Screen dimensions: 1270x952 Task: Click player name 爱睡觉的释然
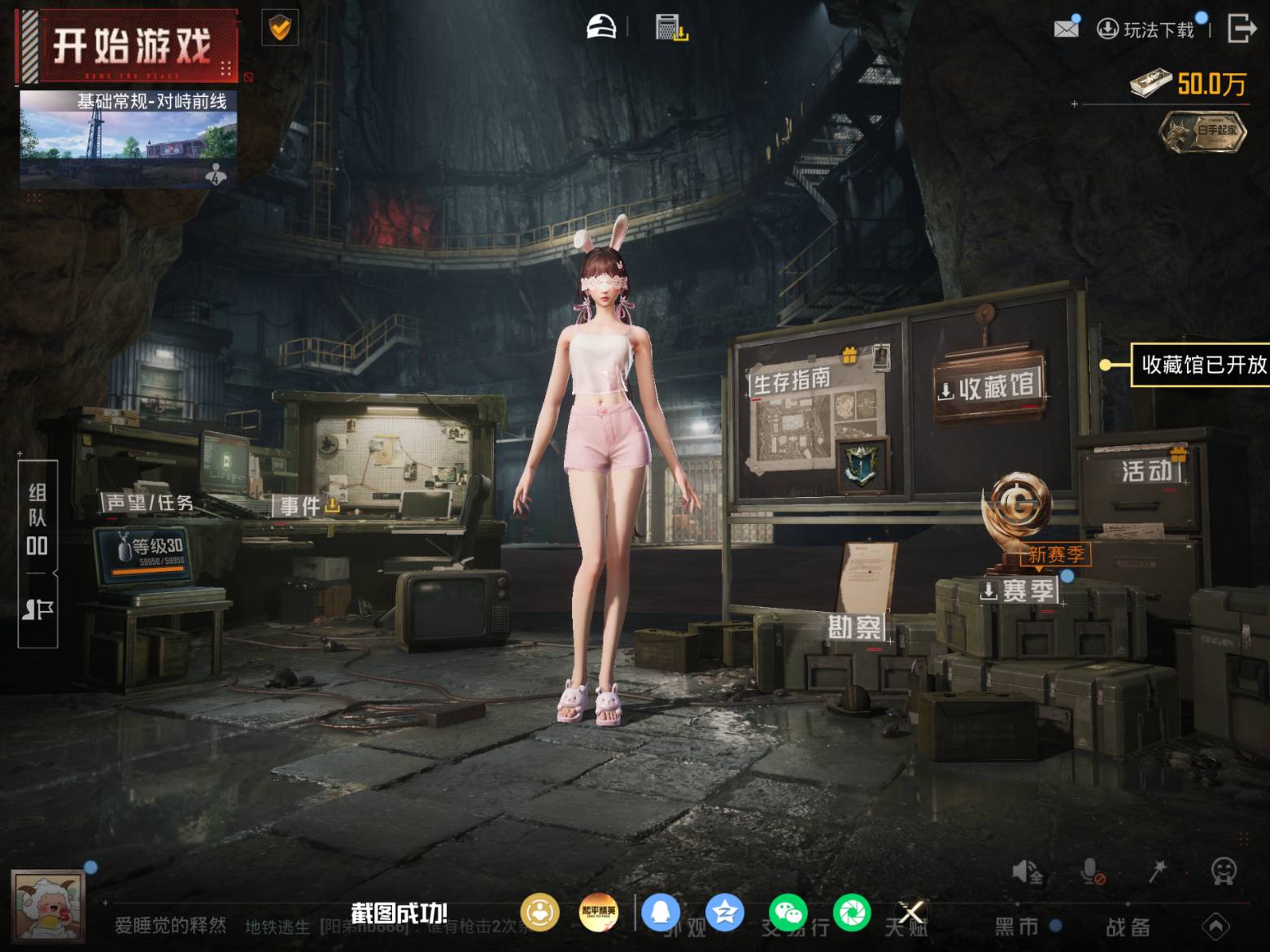[170, 926]
